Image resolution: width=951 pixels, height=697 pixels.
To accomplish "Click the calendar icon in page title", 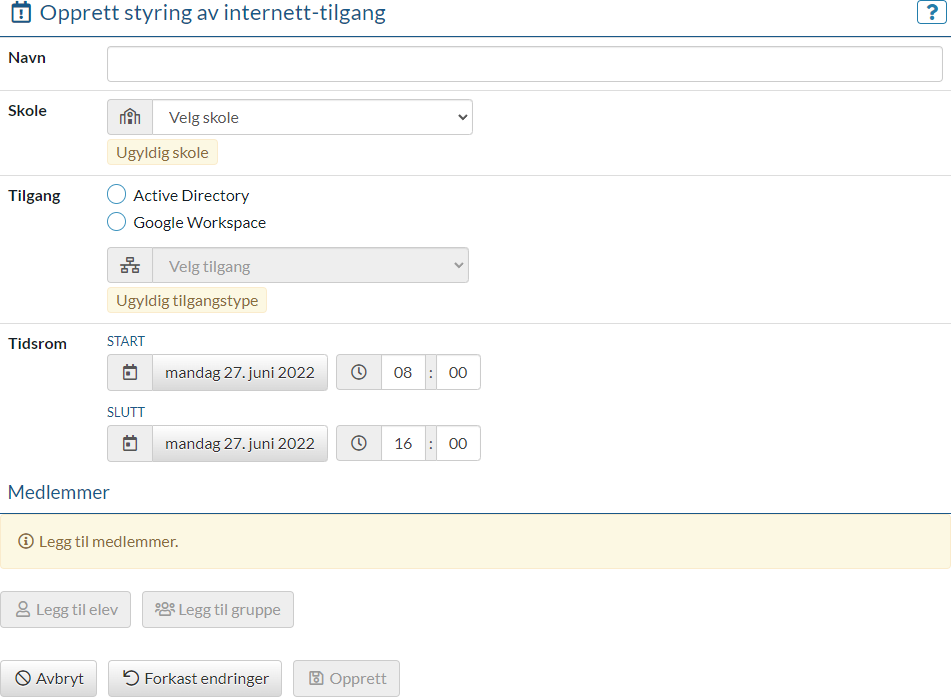I will click(x=20, y=14).
